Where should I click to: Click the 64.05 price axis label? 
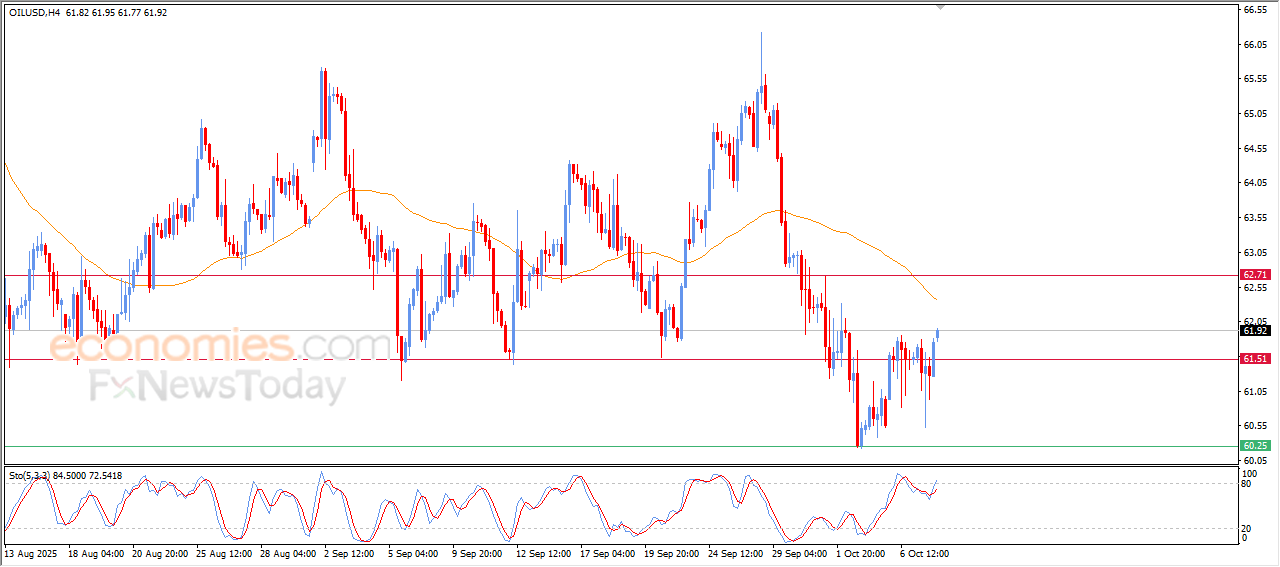point(1254,183)
